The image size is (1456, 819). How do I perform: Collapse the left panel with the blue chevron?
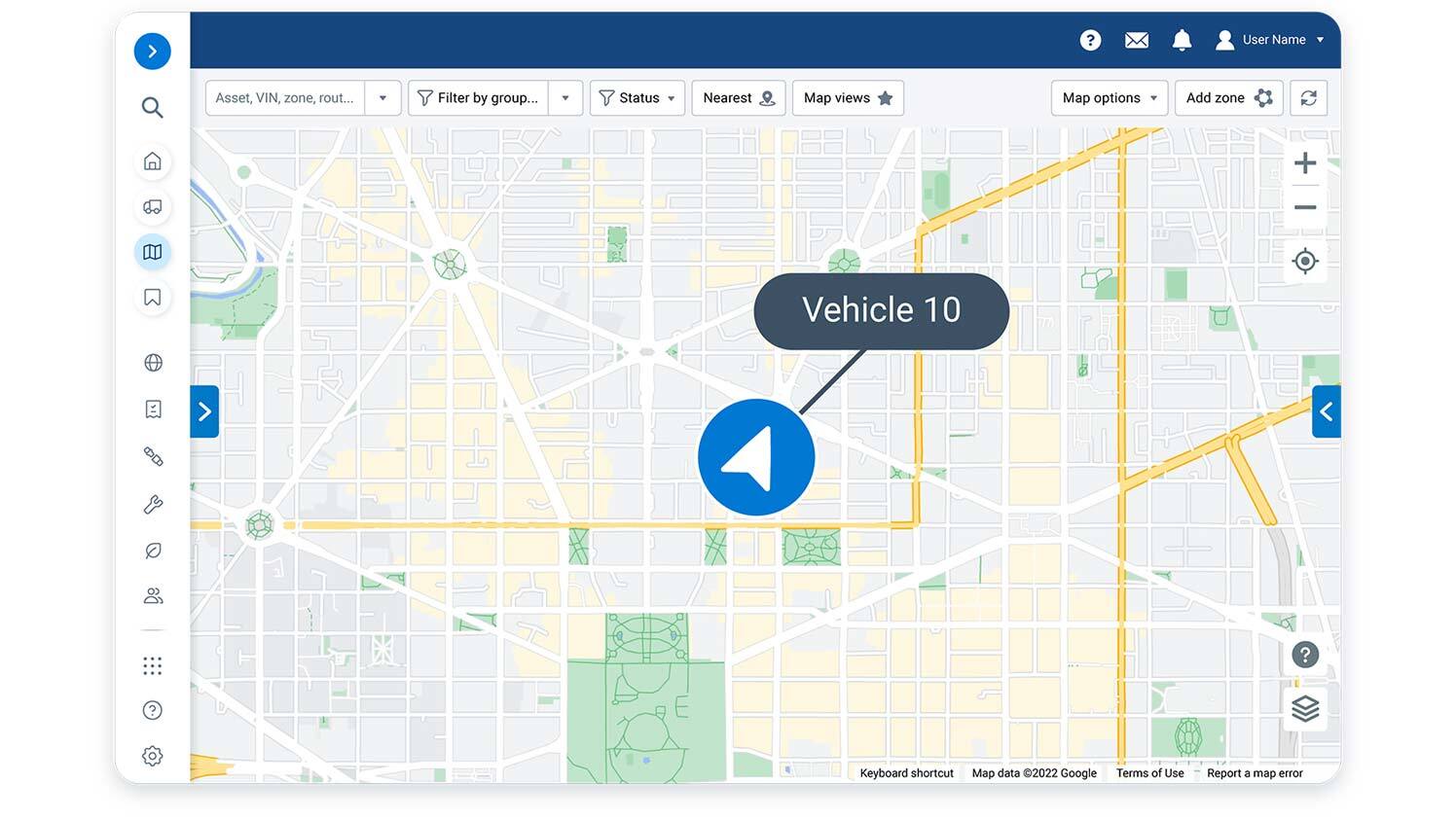point(204,411)
